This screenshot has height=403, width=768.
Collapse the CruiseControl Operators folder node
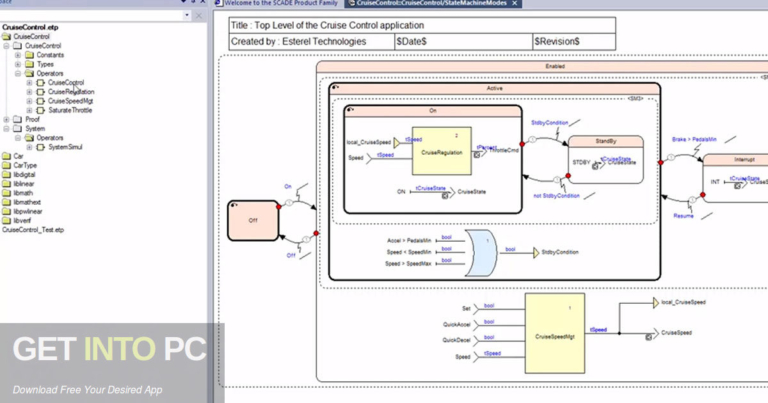point(18,73)
